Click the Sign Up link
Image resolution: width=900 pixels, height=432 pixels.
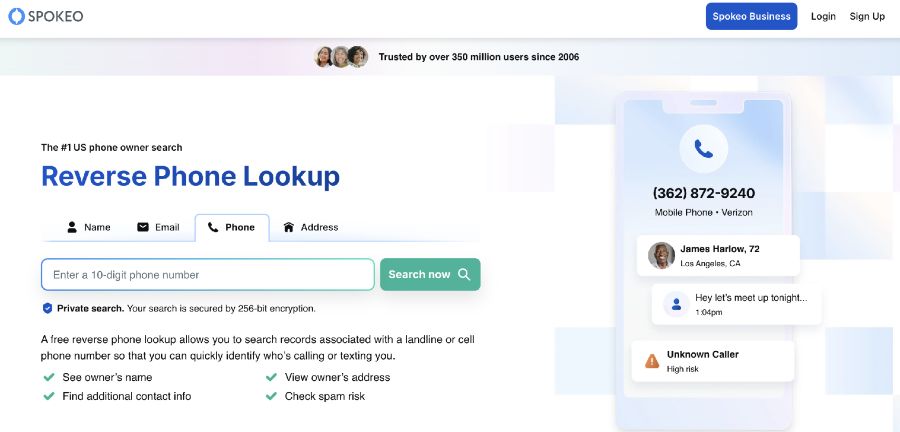(x=867, y=17)
